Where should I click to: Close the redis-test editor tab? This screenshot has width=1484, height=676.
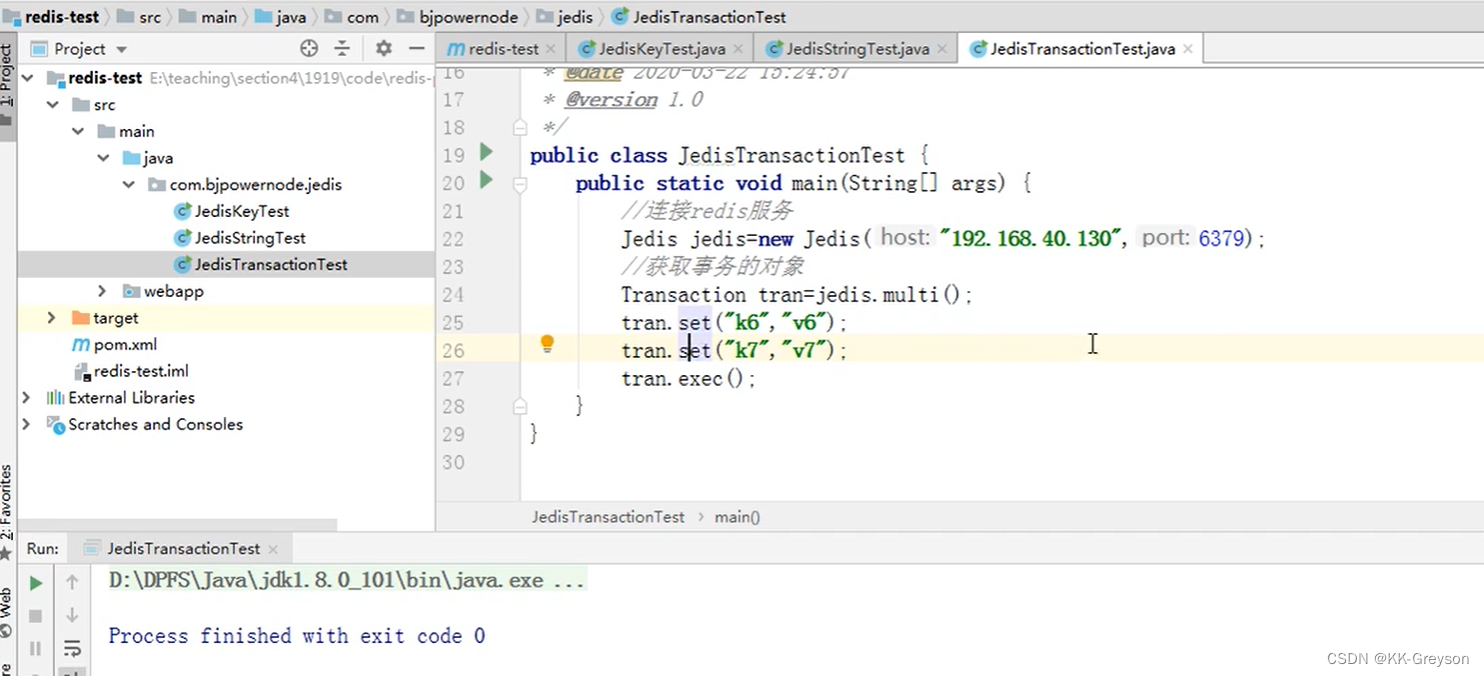coord(551,48)
